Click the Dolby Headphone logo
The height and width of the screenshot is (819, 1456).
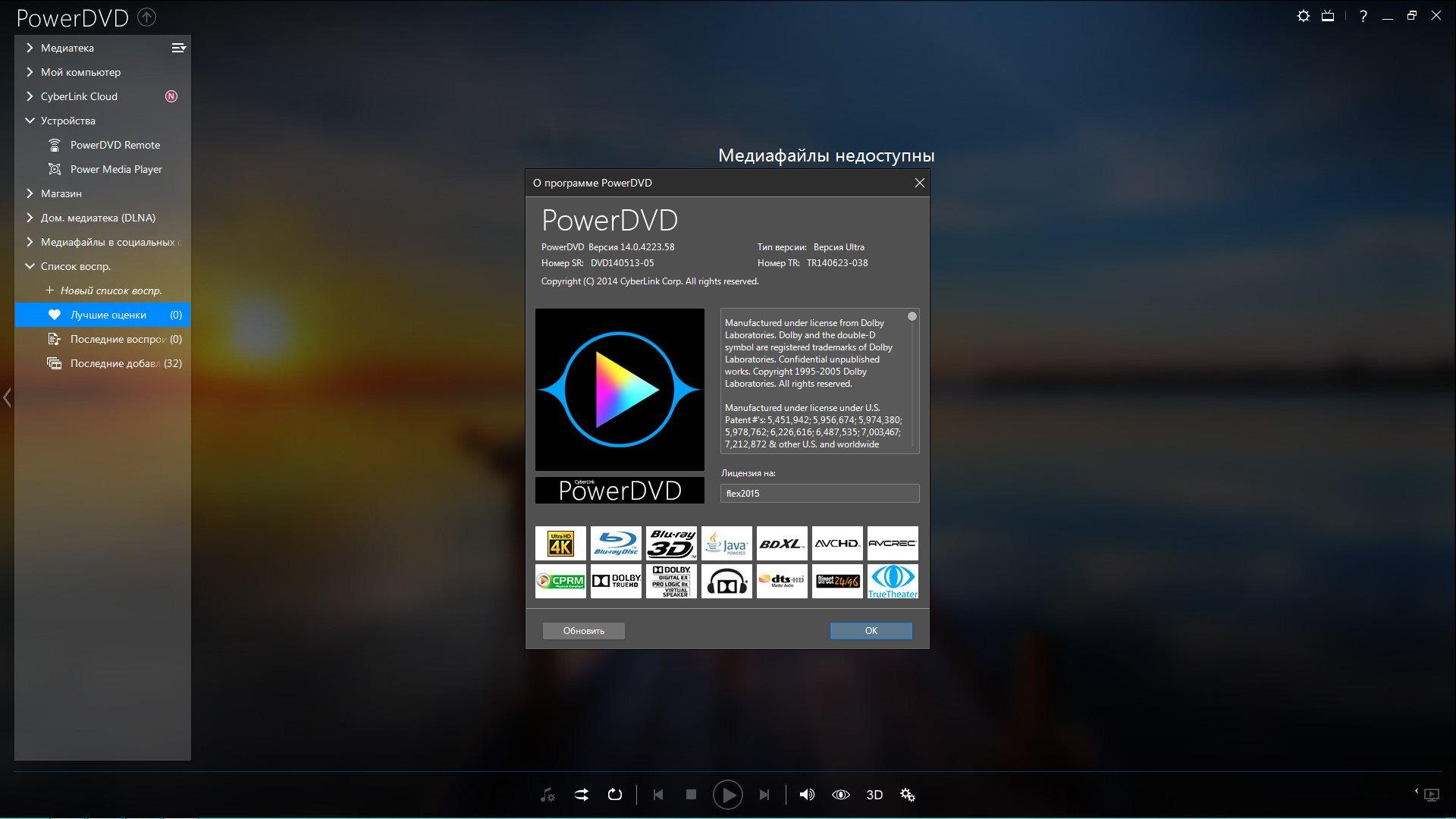click(726, 581)
